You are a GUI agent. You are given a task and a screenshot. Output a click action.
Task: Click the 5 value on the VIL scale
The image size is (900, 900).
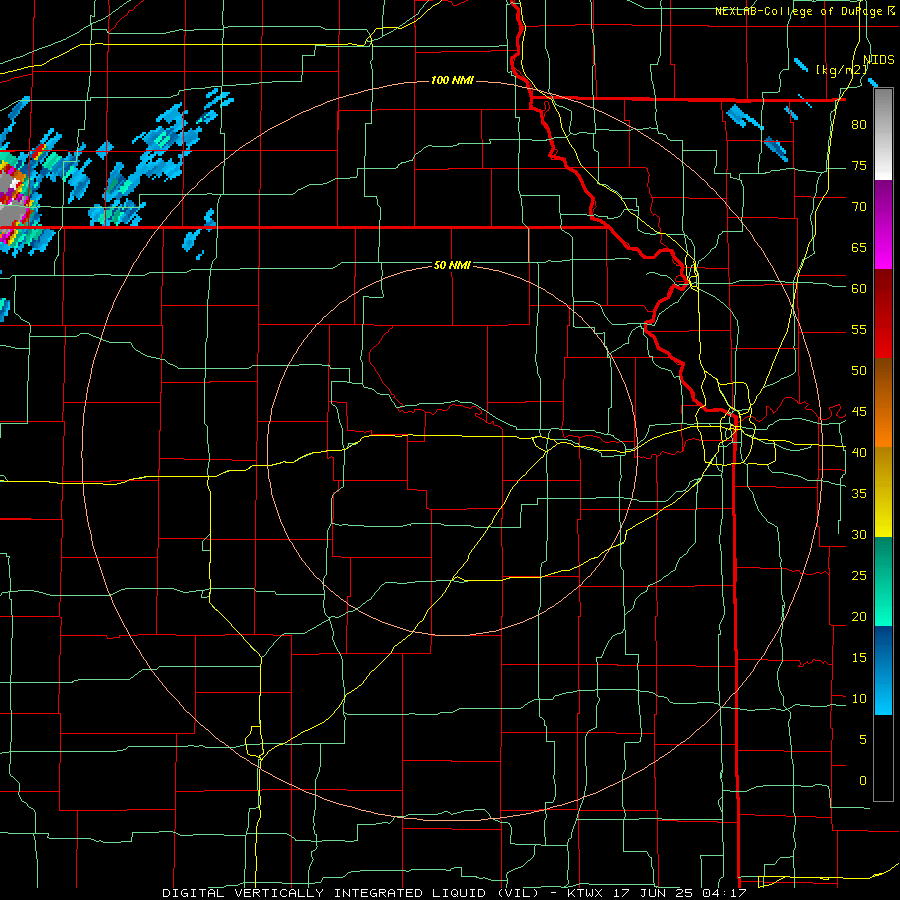862,740
